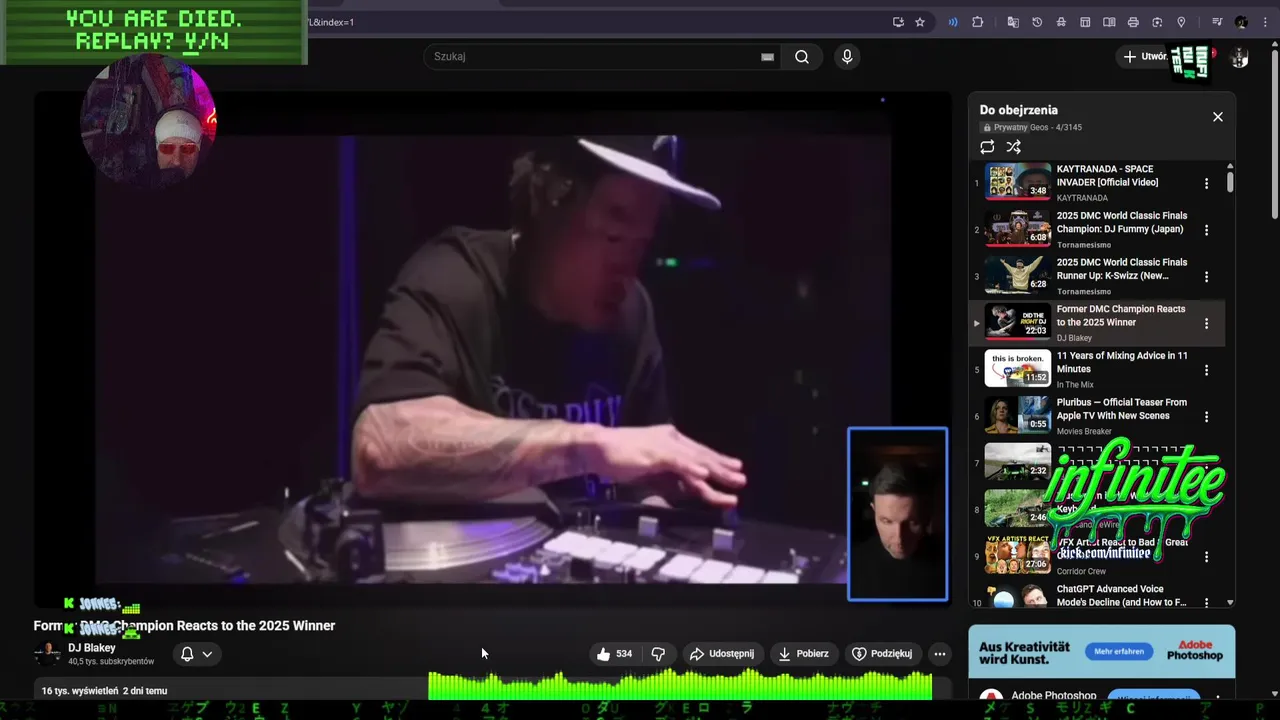The width and height of the screenshot is (1280, 720).
Task: Toggle playlist shuffle icon
Action: [x=1014, y=147]
